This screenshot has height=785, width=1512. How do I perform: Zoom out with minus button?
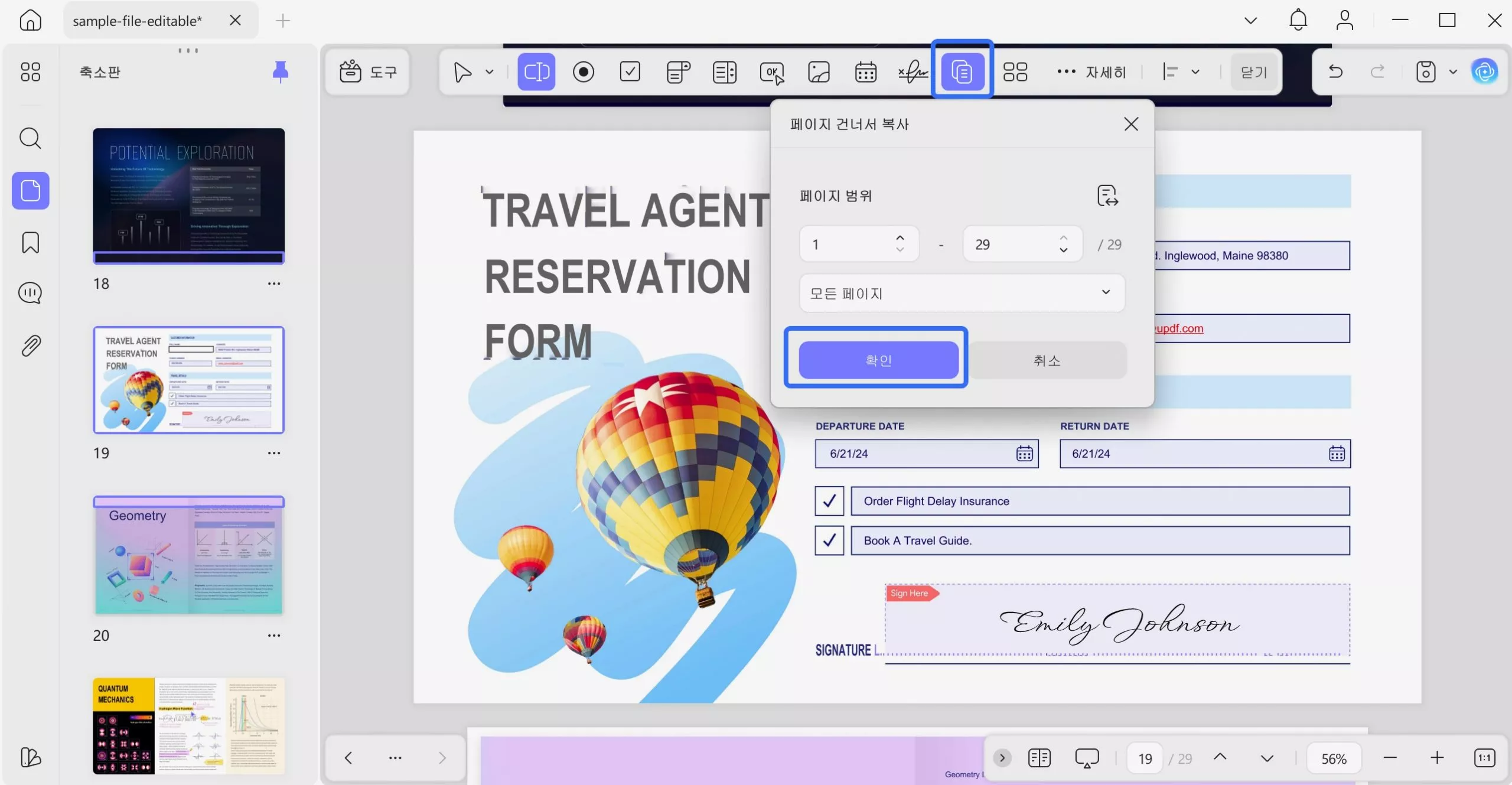[x=1390, y=758]
